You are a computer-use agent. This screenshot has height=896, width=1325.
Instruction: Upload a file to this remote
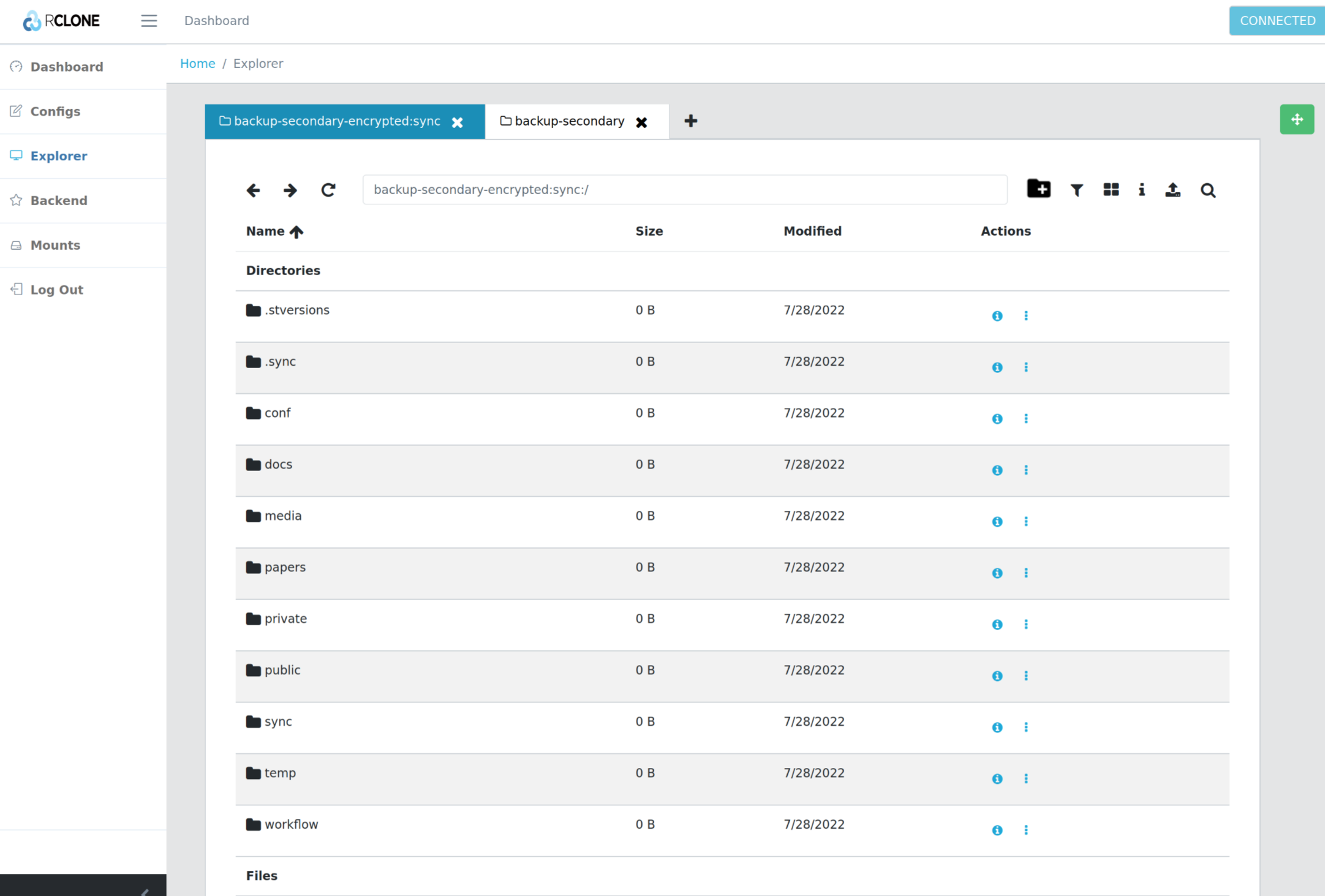(1172, 190)
